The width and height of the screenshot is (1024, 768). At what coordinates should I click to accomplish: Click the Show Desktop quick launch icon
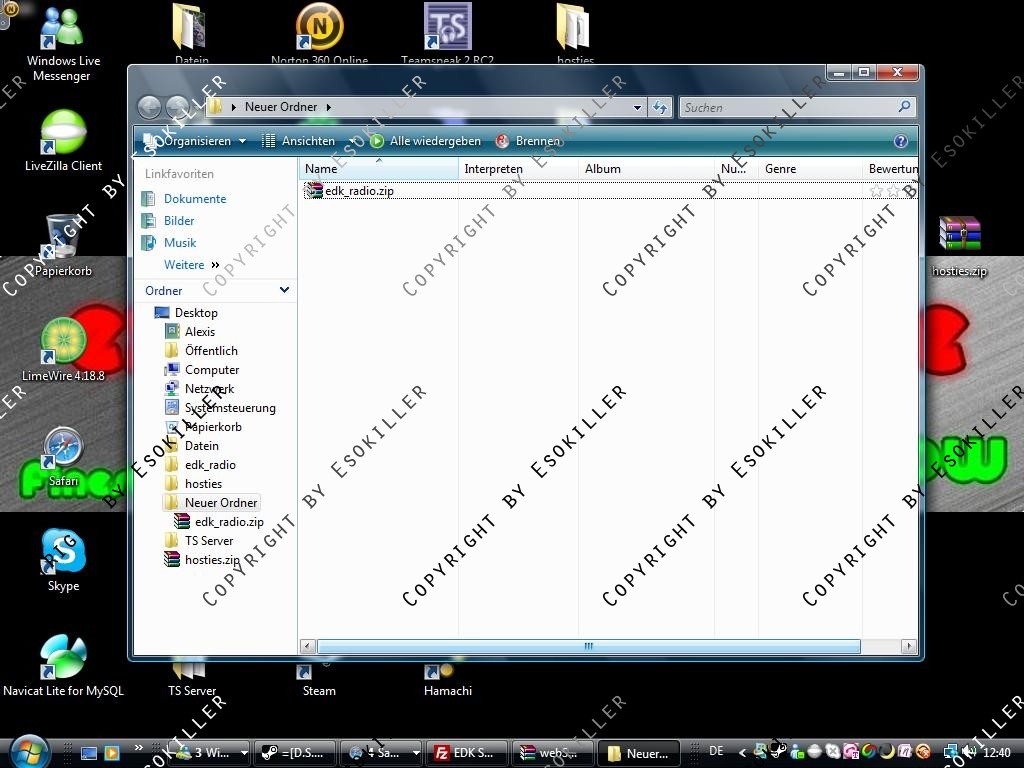pyautogui.click(x=89, y=753)
